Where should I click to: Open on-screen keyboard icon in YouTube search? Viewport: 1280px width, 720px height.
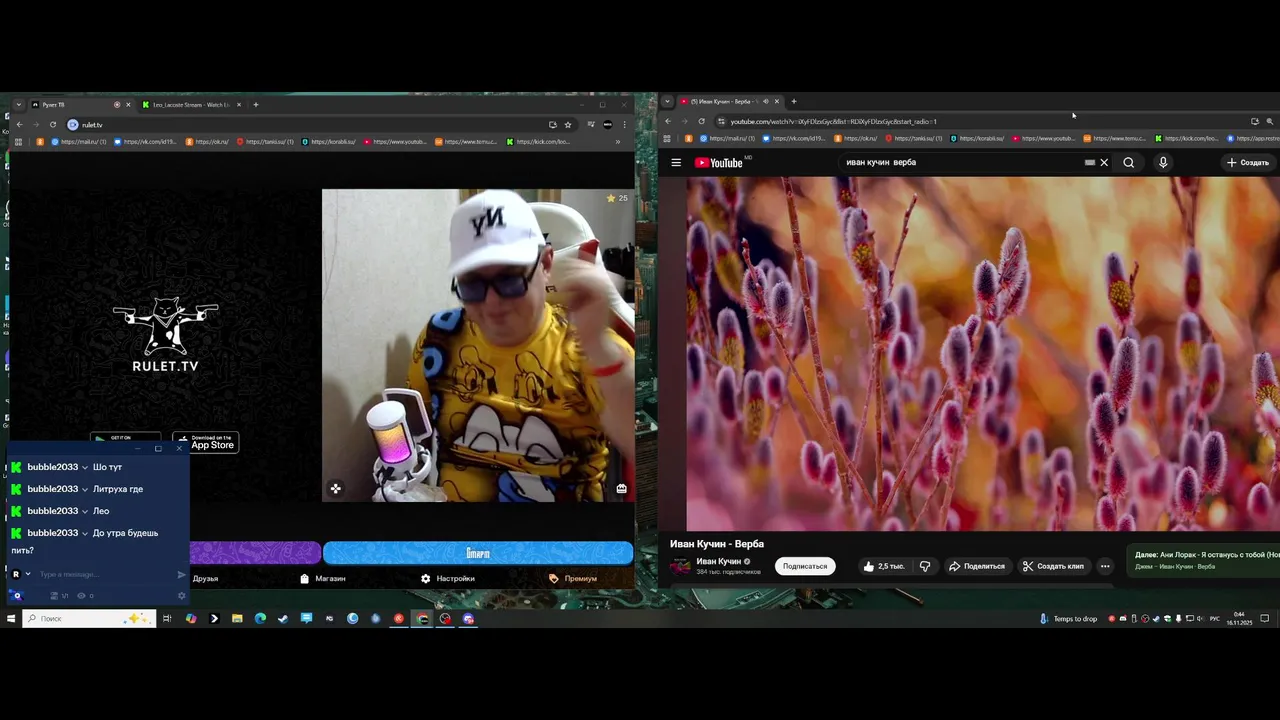tap(1089, 162)
